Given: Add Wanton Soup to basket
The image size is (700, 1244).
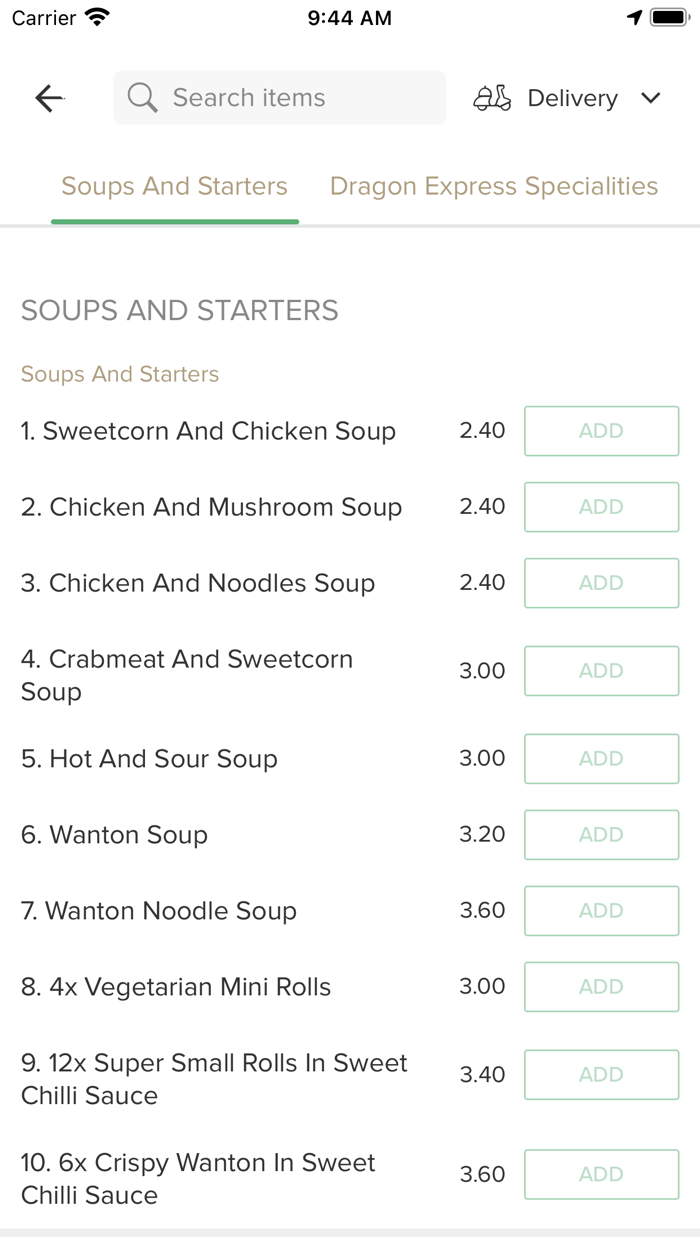Looking at the screenshot, I should [601, 835].
